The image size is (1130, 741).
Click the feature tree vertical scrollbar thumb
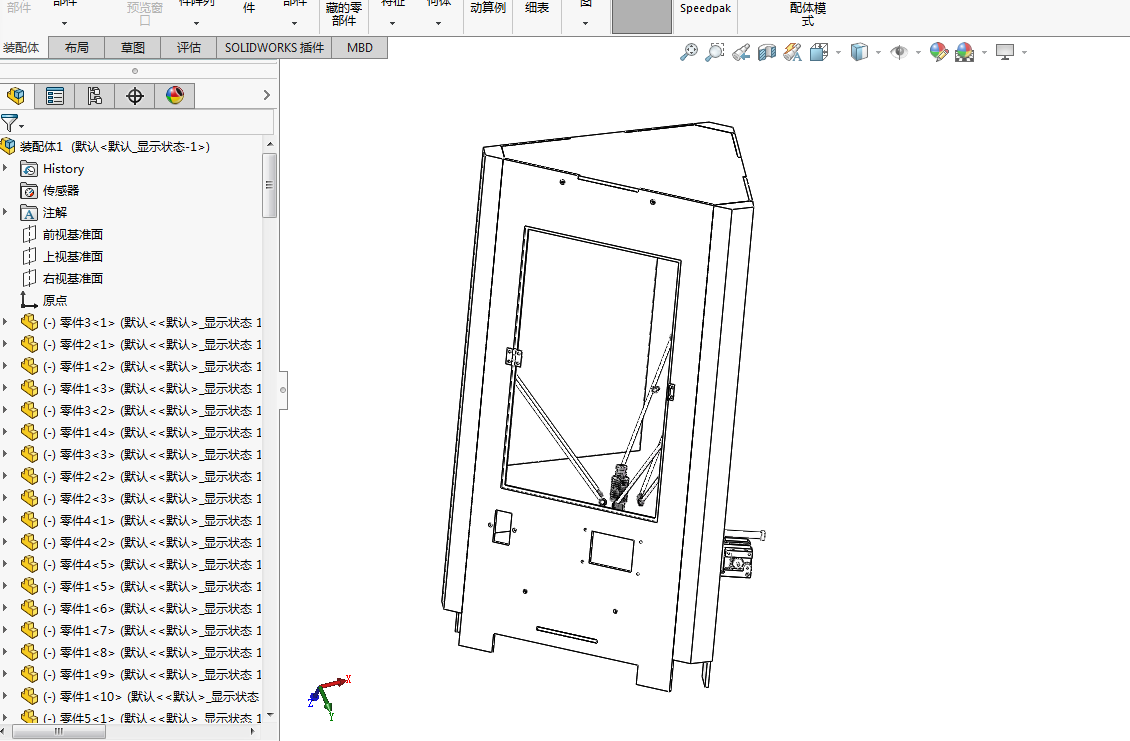tap(270, 185)
